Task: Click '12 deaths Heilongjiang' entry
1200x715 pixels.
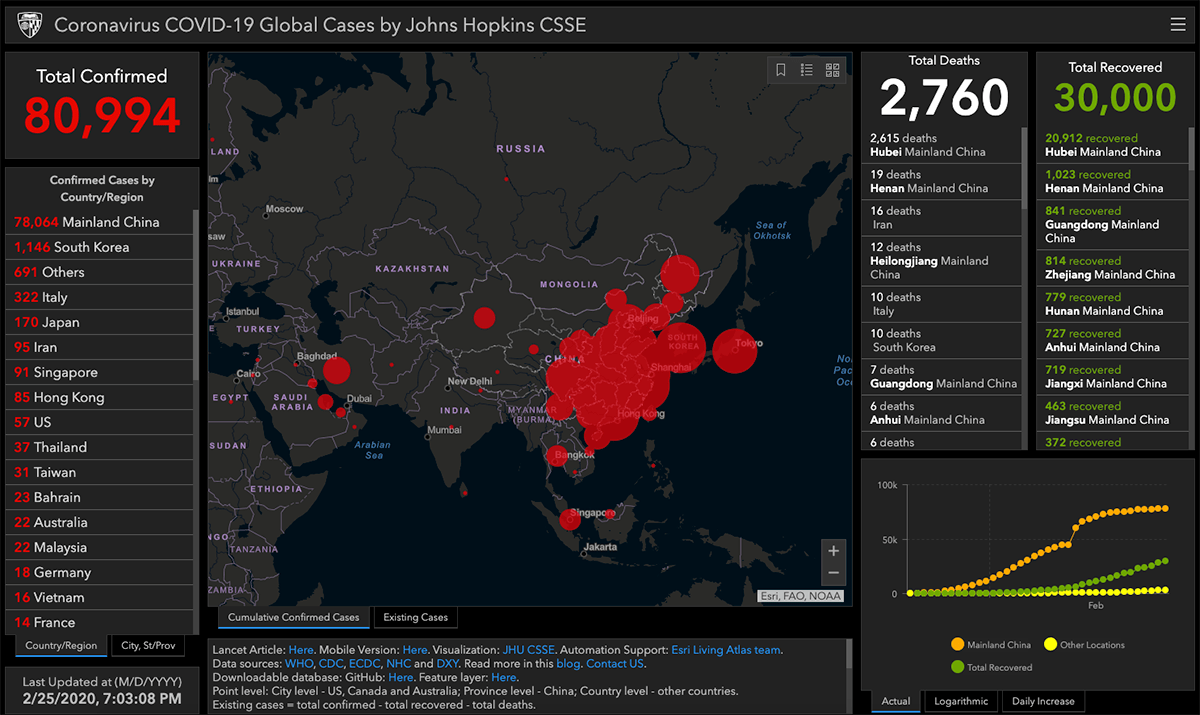Action: pos(942,260)
